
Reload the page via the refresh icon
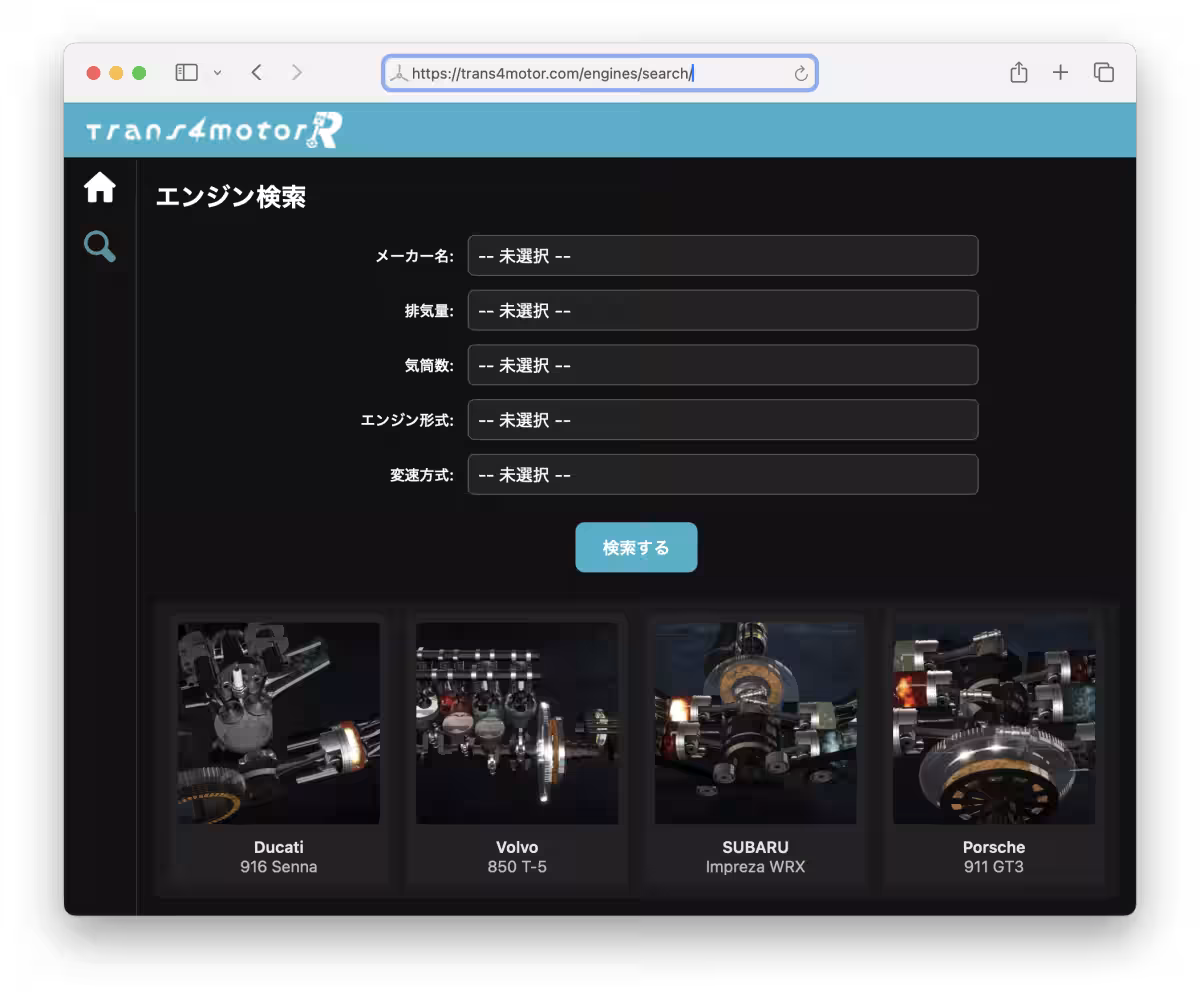point(799,72)
